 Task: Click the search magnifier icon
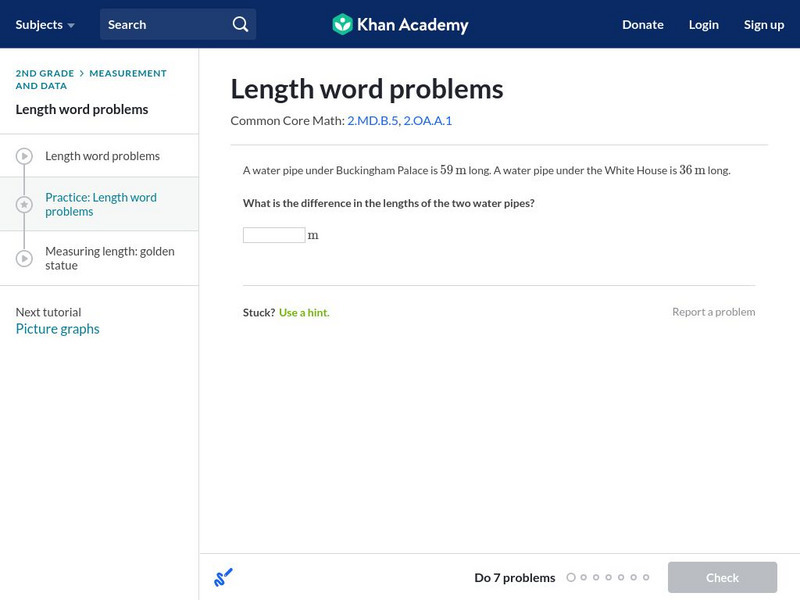[240, 24]
